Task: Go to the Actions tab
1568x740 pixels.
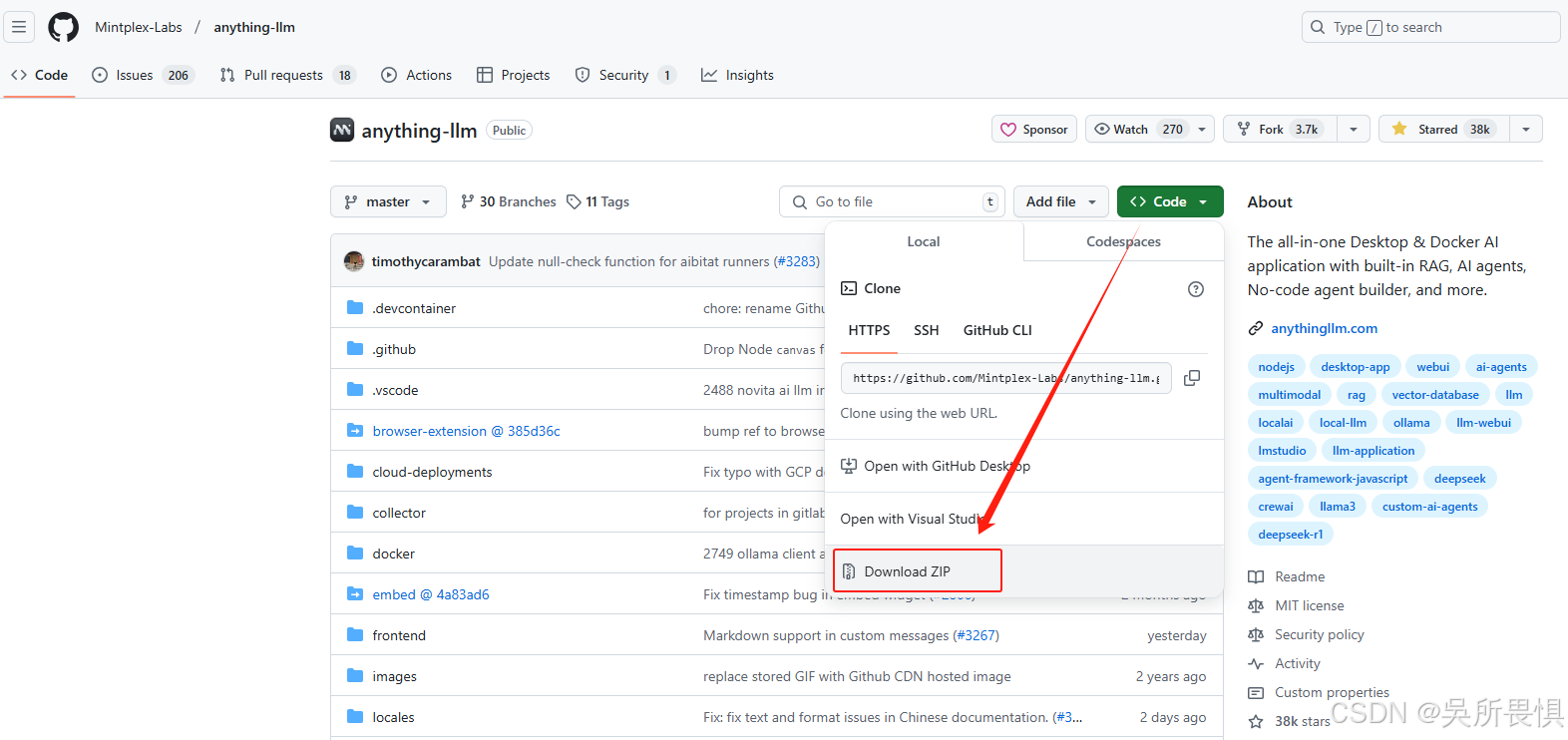Action: pos(417,75)
